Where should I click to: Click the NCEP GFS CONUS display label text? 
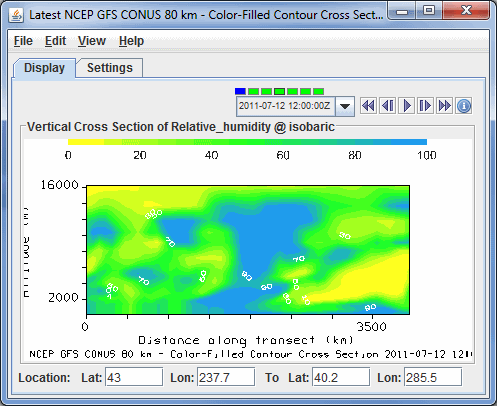point(251,354)
